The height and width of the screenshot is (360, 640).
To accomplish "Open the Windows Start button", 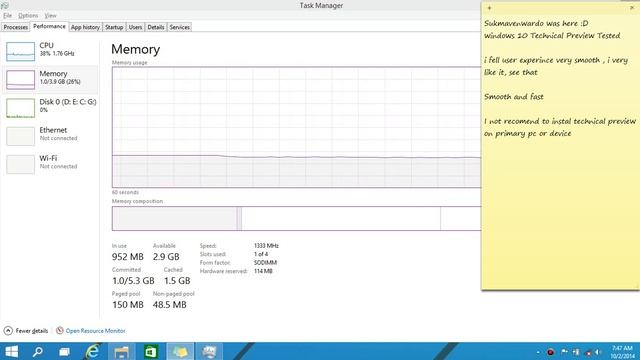I will (x=11, y=351).
